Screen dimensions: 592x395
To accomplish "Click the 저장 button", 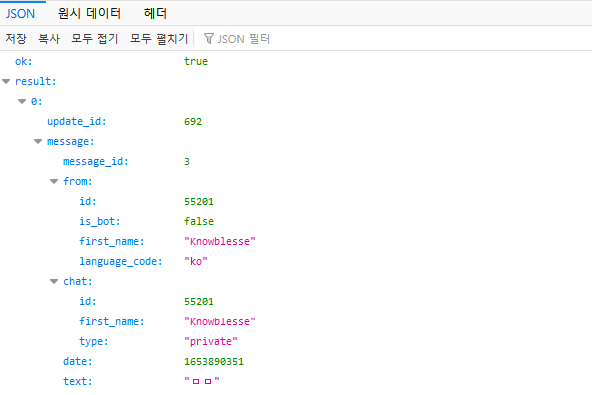I will [16, 39].
